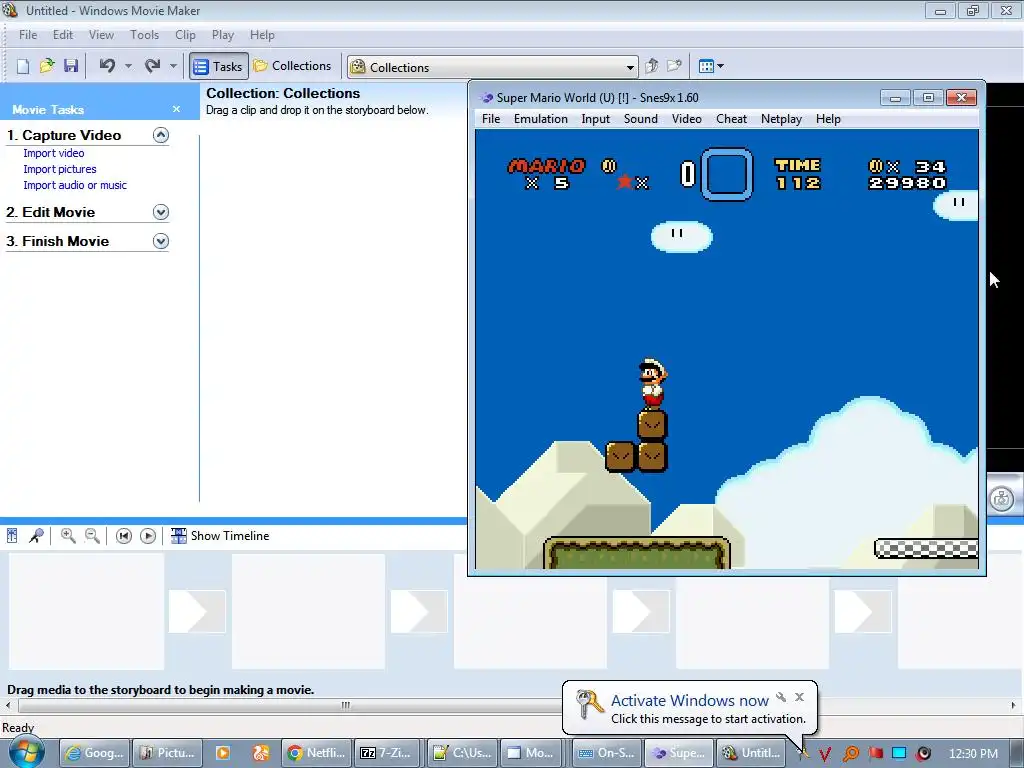The image size is (1024, 768).
Task: Click the first storyboard transition cell
Action: pyautogui.click(x=197, y=611)
